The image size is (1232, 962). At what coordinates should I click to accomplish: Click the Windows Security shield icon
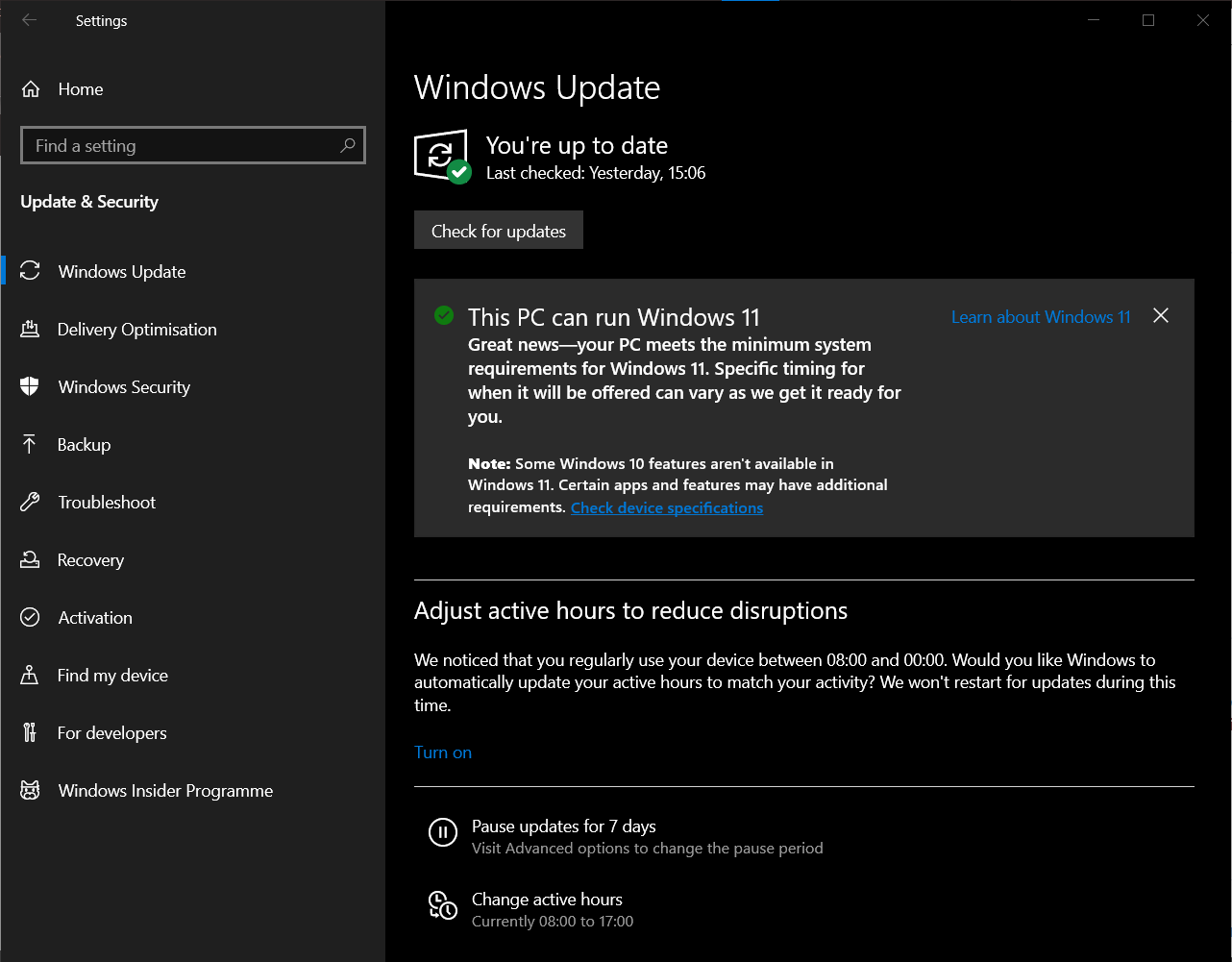tap(30, 386)
